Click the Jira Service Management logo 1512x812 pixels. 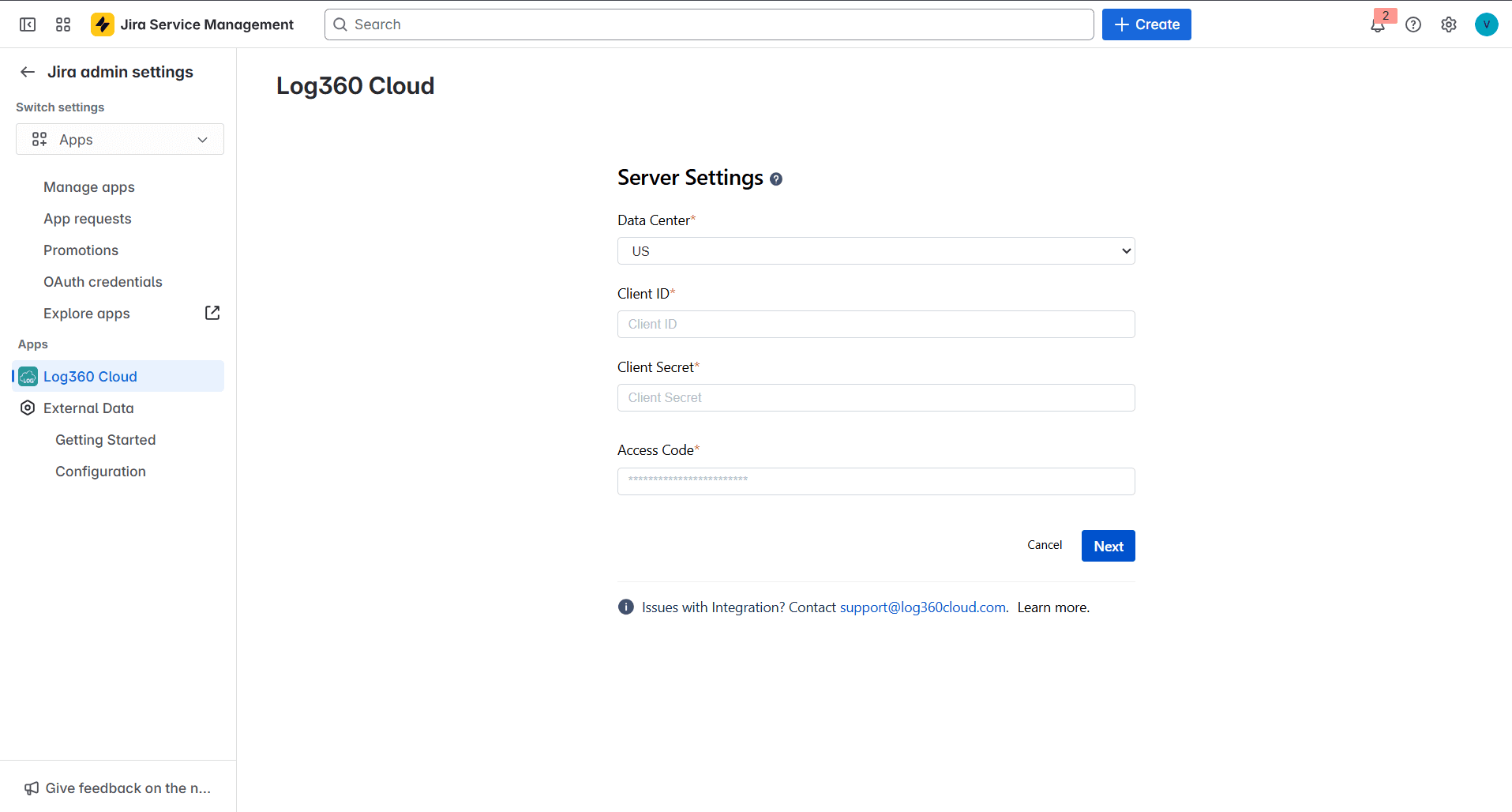[x=103, y=24]
